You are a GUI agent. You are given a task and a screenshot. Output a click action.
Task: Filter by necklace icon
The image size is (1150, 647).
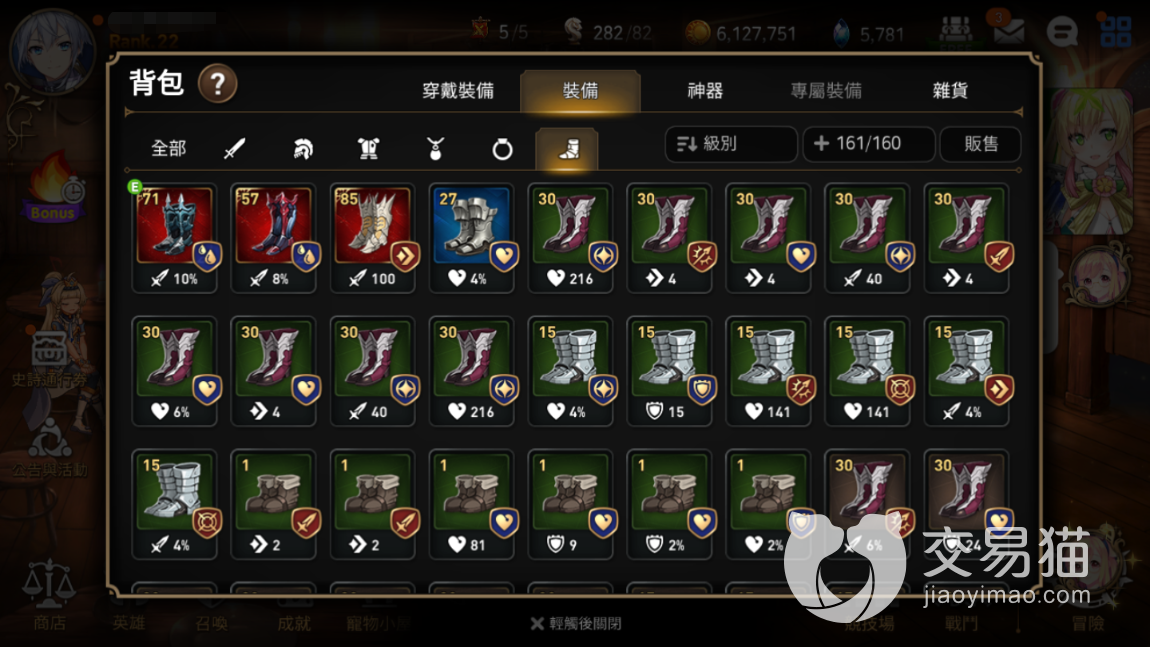click(x=435, y=149)
